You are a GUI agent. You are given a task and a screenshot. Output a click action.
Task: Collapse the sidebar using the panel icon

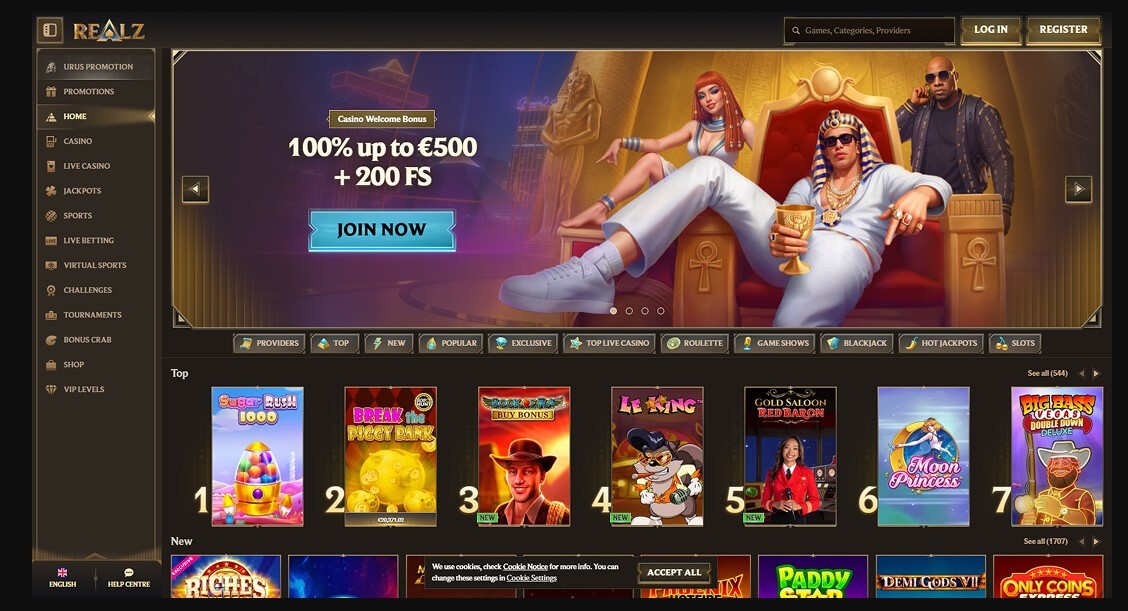(x=50, y=30)
